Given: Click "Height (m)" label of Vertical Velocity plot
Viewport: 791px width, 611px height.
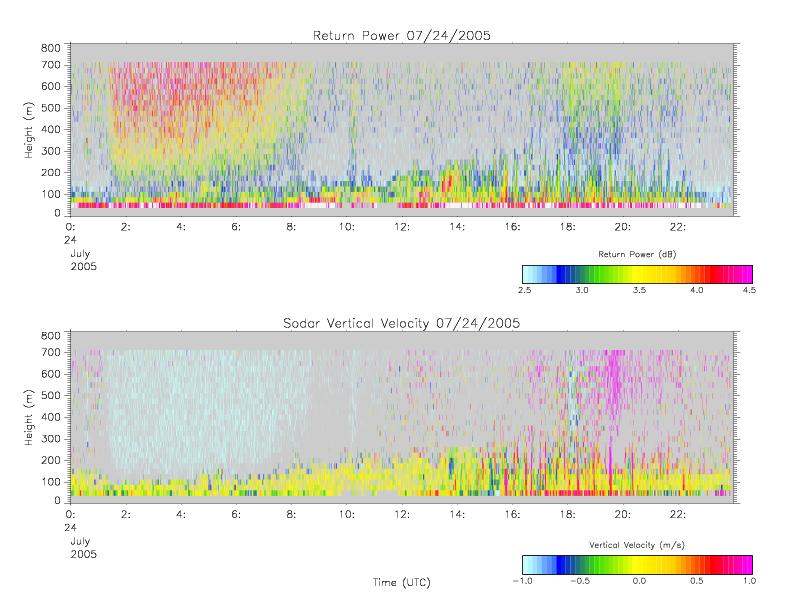Looking at the screenshot, I should tap(29, 417).
